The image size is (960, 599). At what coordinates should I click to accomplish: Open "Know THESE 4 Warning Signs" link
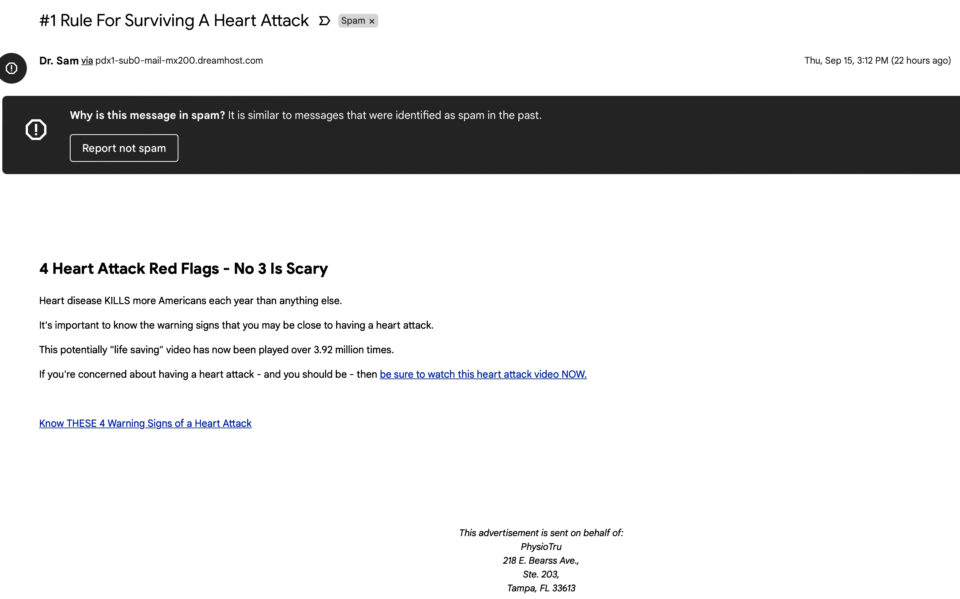145,423
